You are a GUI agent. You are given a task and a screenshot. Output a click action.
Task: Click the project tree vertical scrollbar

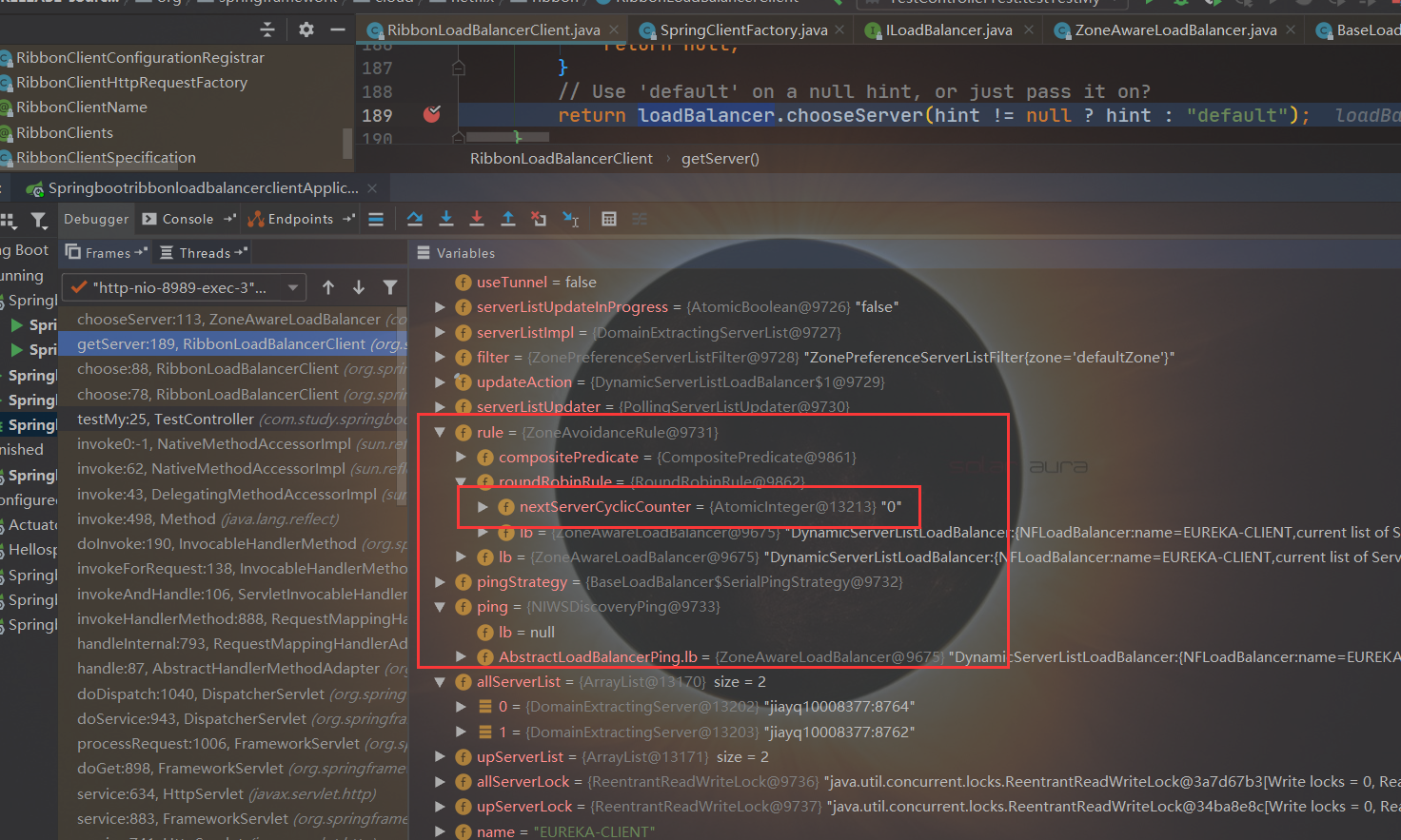pos(347,142)
